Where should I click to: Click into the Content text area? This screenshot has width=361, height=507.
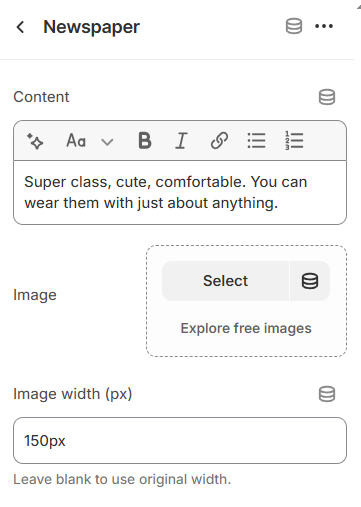180,192
